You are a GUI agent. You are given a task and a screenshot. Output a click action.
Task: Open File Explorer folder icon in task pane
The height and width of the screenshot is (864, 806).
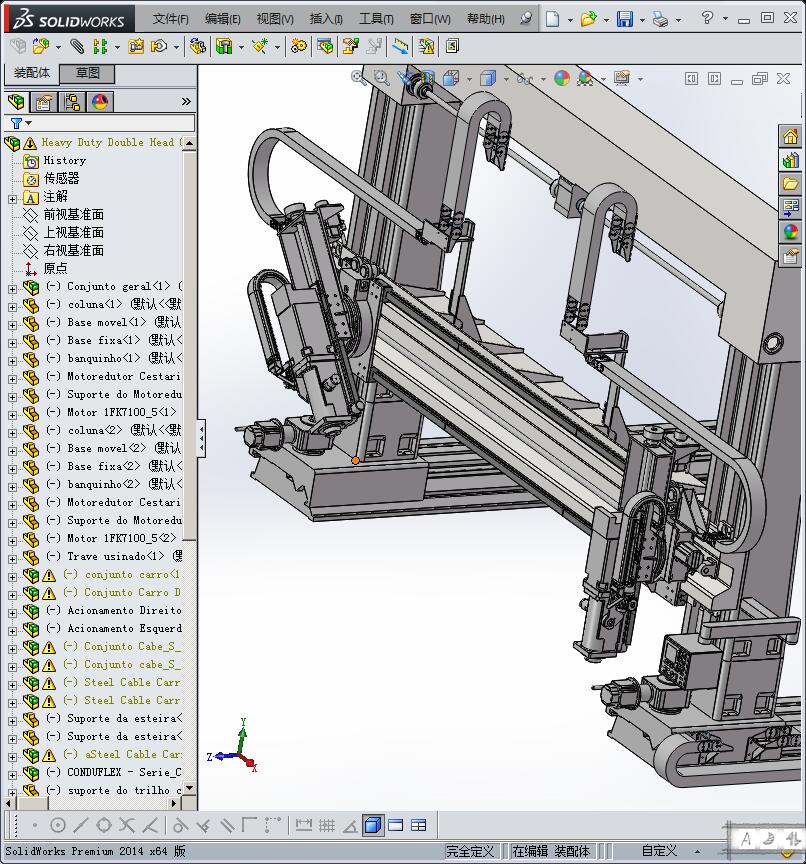(791, 184)
